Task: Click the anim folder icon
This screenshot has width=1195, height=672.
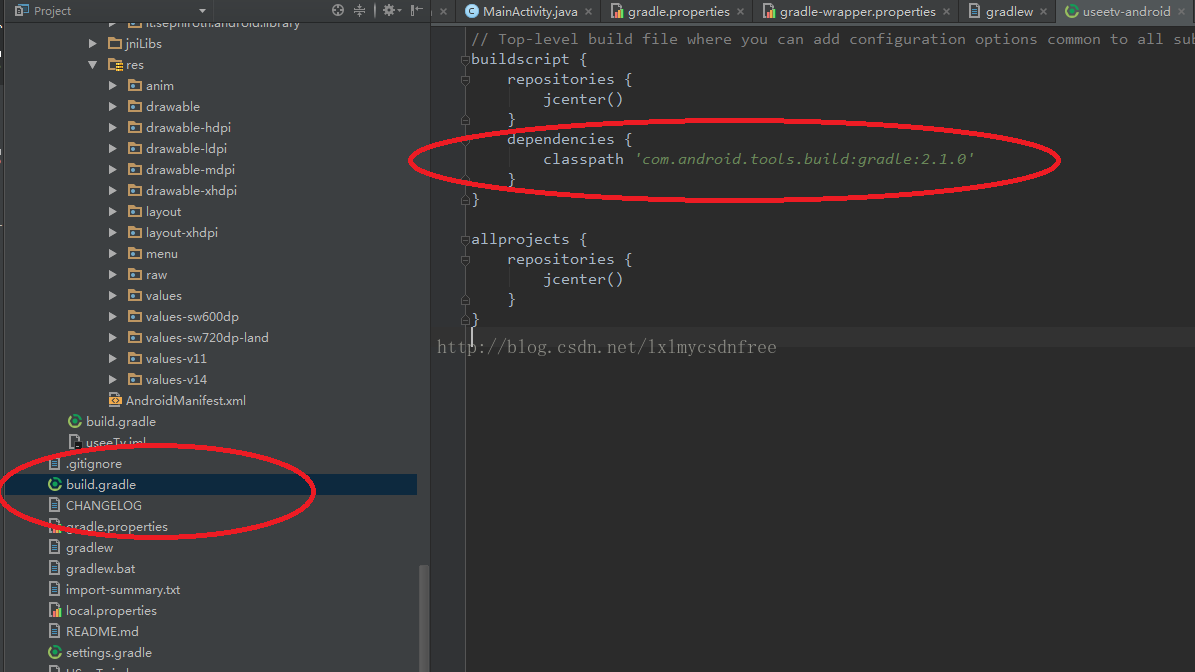Action: click(135, 85)
